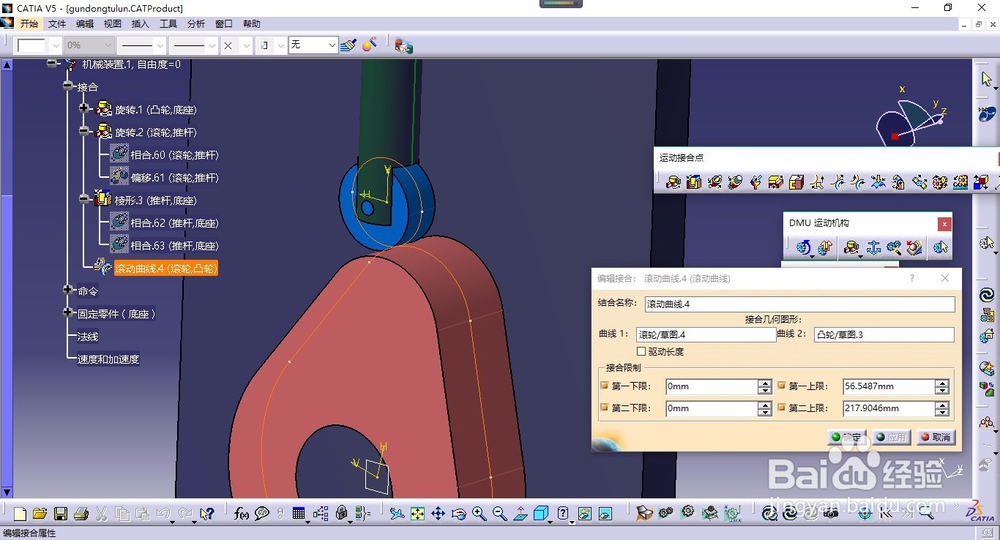
Task: Click the gear joint icon in 运动接合点 toolbar
Action: 939,182
